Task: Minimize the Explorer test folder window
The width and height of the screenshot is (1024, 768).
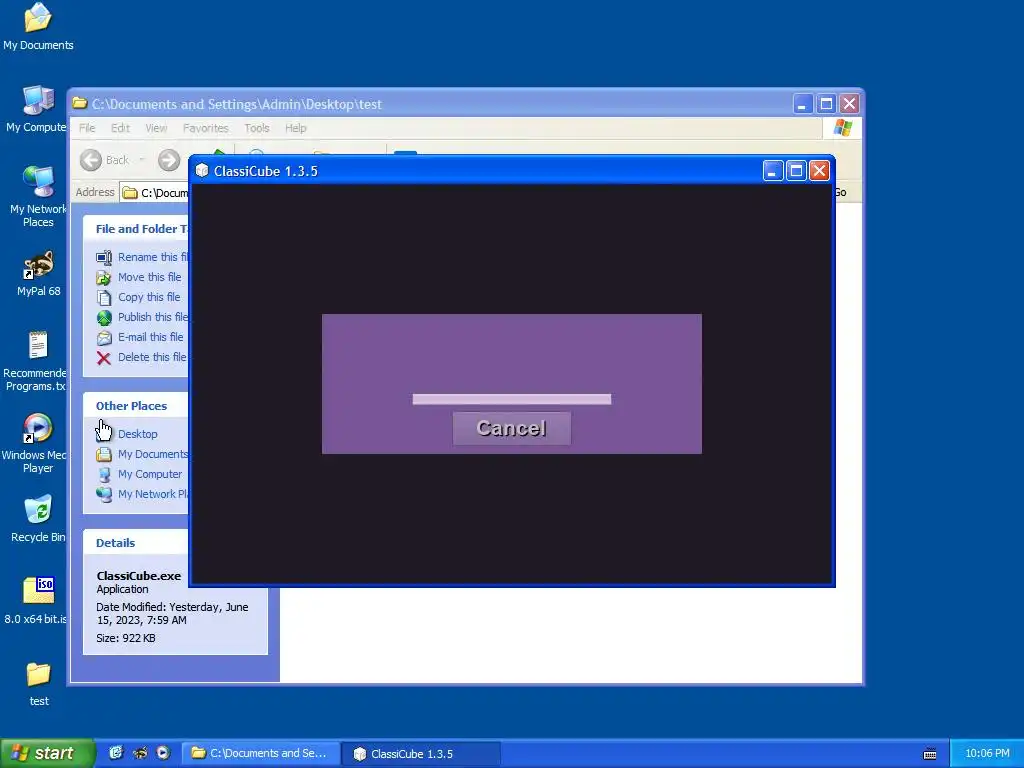Action: 803,104
